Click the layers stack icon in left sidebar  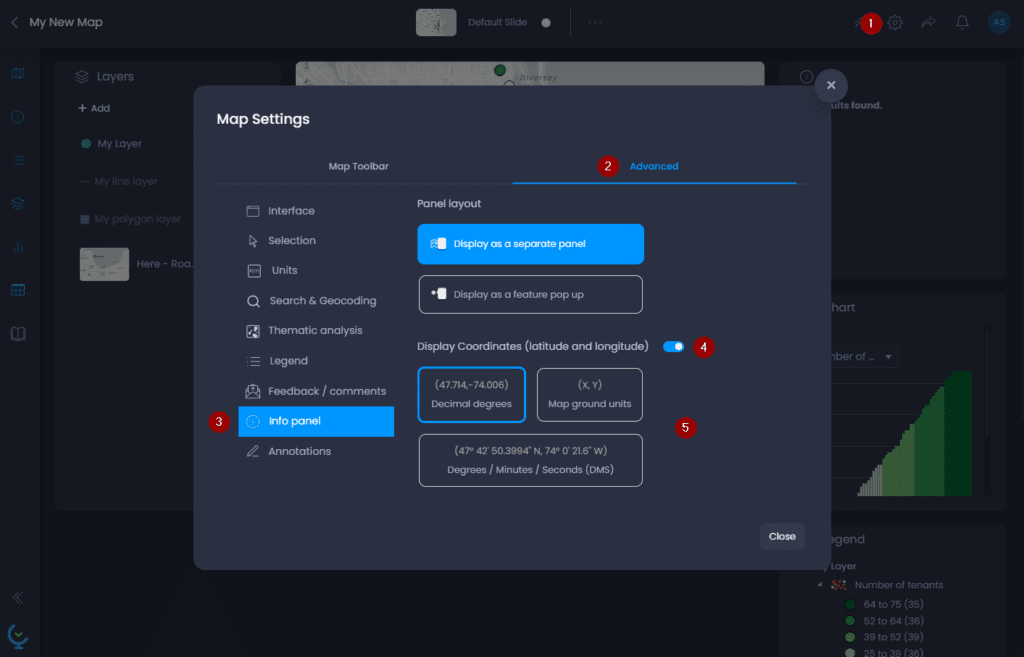[x=18, y=204]
